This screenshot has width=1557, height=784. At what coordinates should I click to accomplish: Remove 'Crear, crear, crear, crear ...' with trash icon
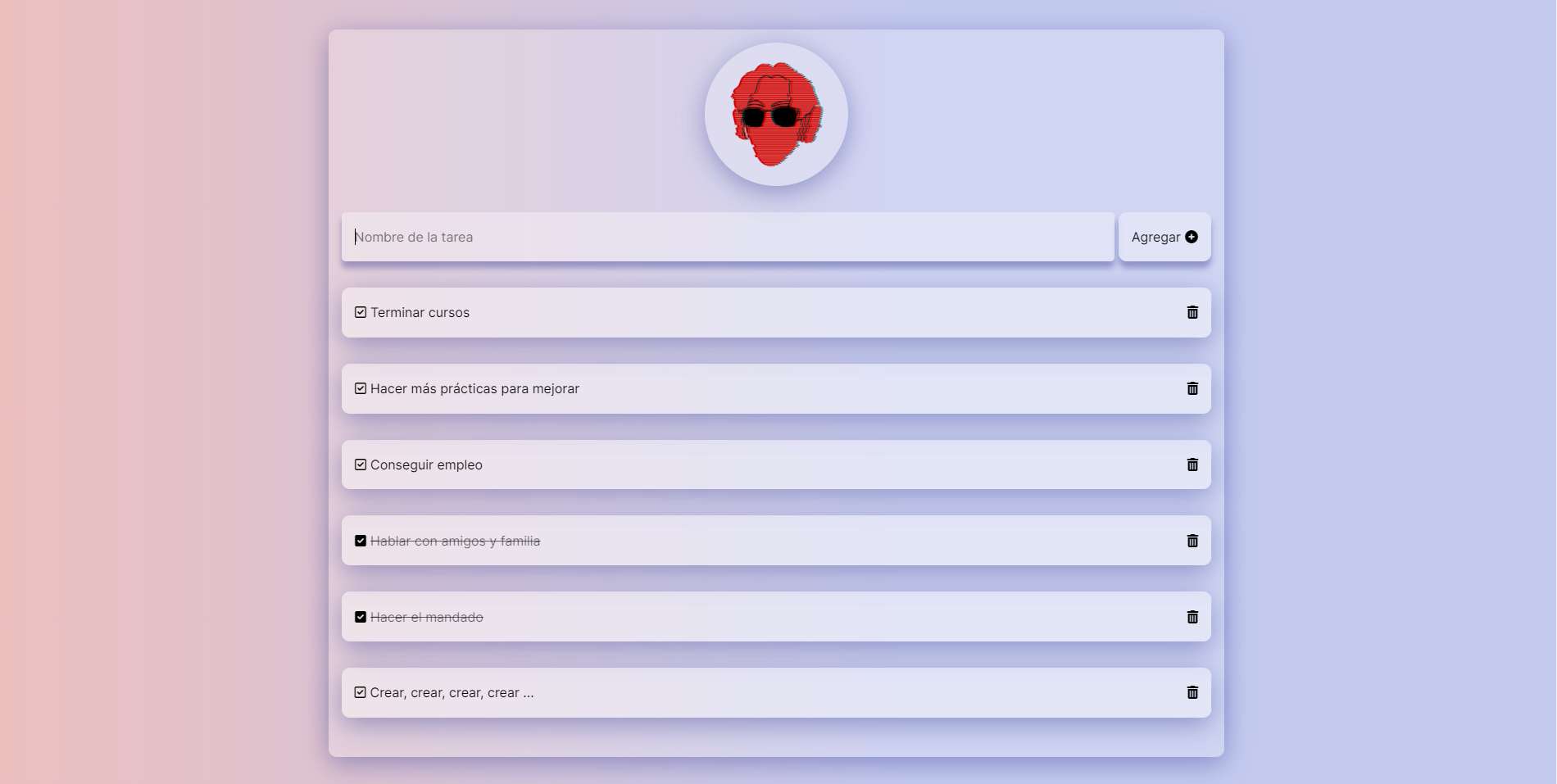point(1192,692)
